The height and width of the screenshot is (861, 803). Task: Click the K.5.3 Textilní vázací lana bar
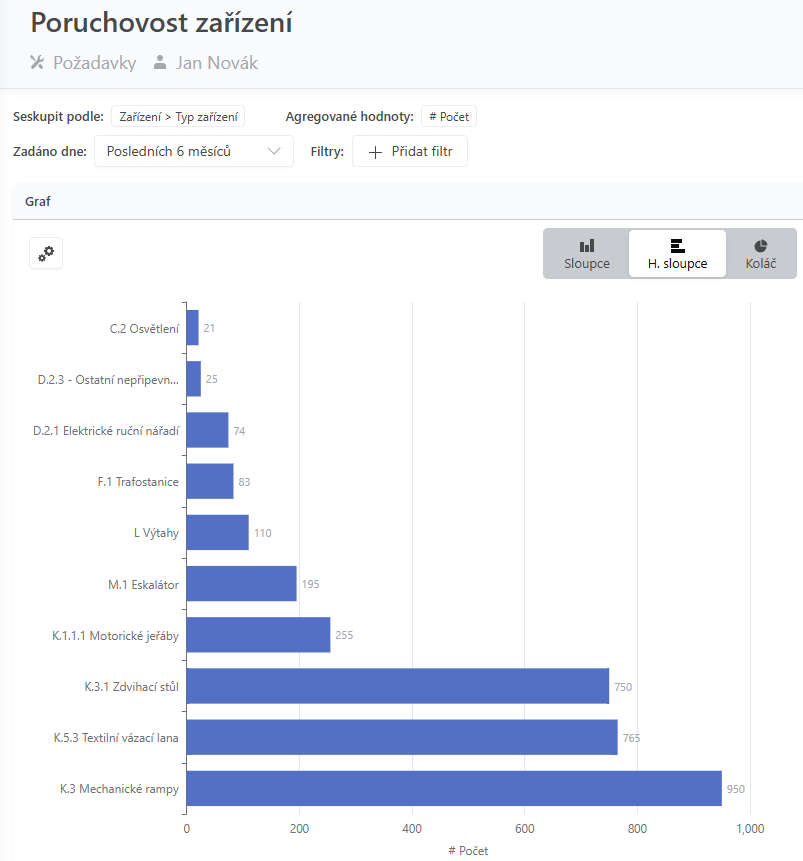pyautogui.click(x=402, y=737)
